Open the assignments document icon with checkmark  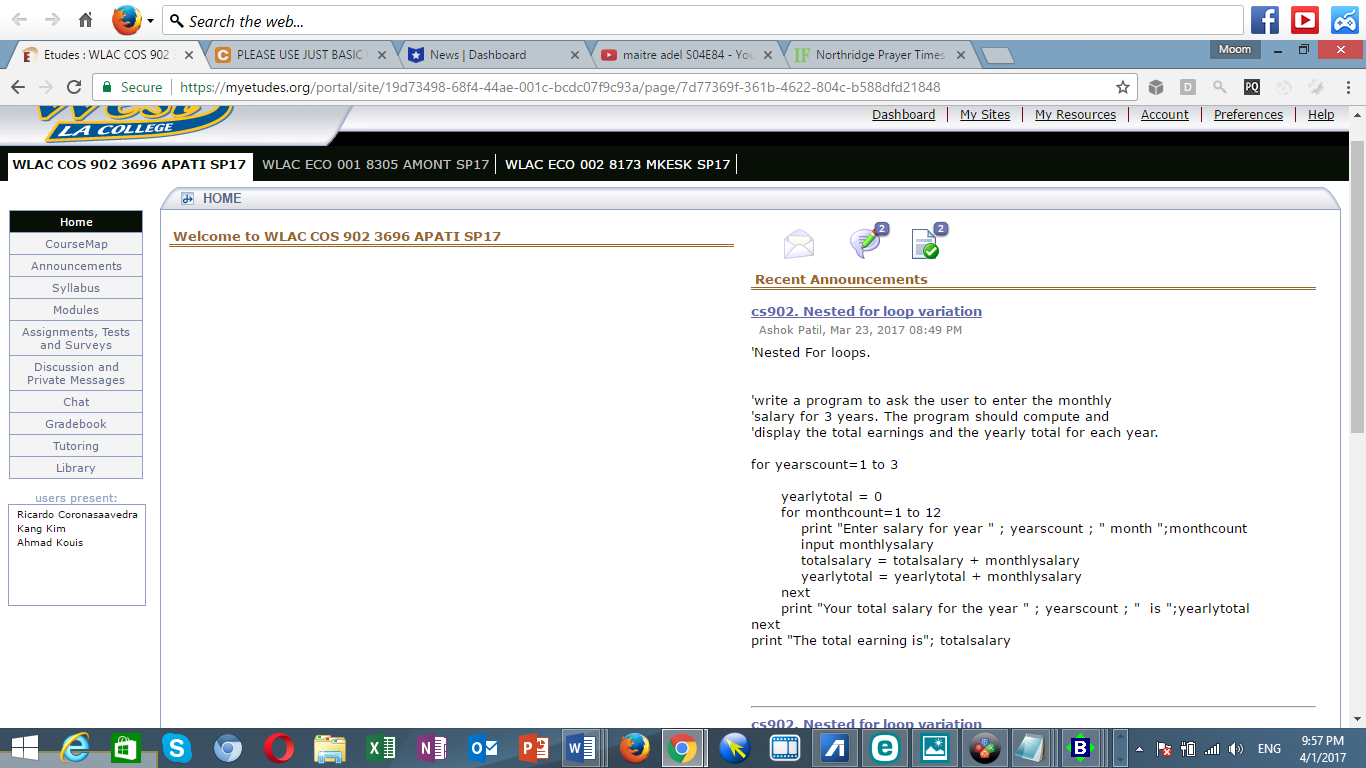click(926, 243)
